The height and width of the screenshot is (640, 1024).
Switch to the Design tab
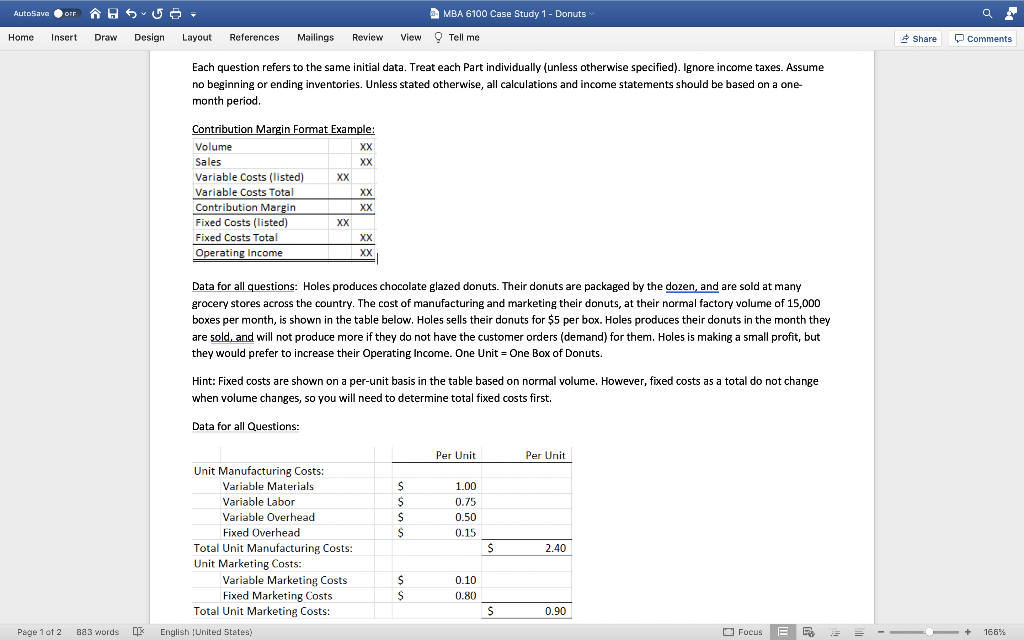pyautogui.click(x=150, y=38)
